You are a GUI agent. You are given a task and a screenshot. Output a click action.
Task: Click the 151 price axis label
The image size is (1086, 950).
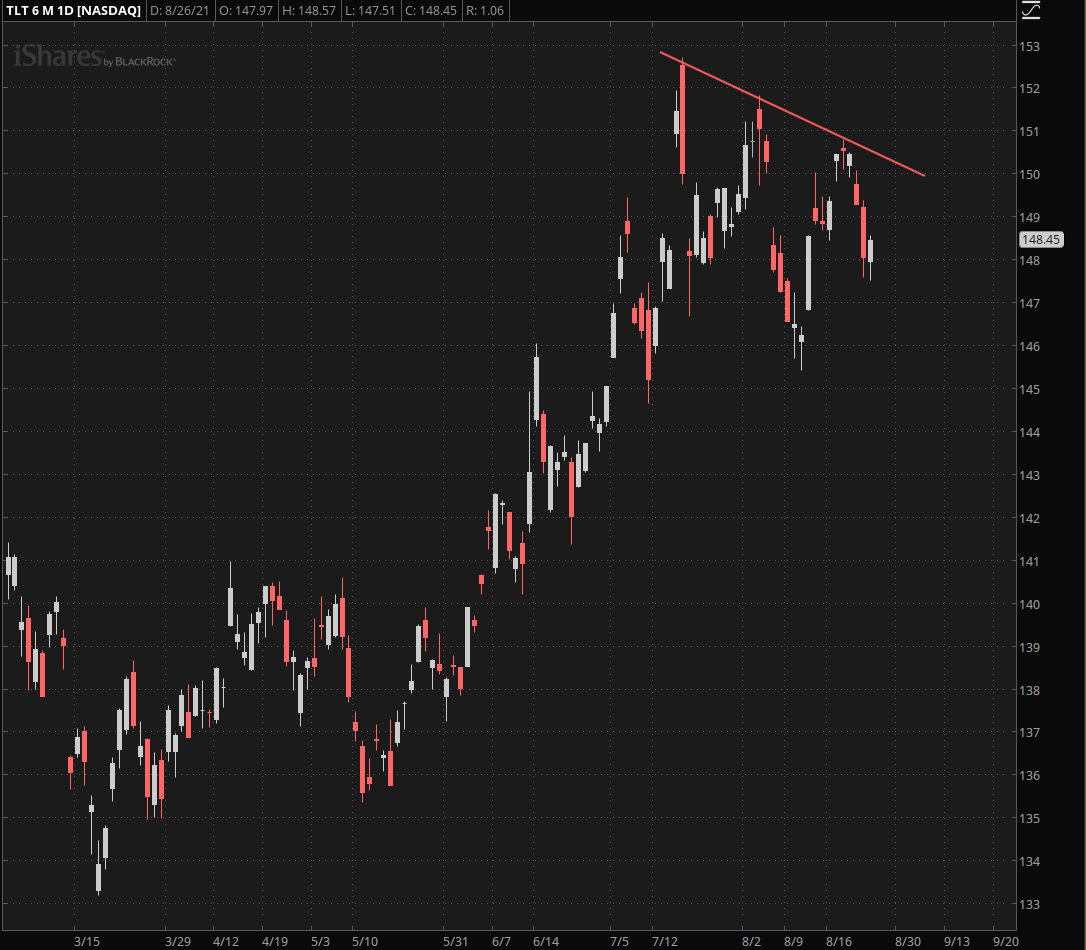[x=1030, y=132]
